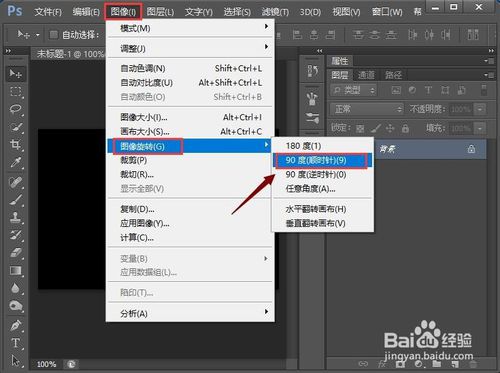
Task: Open the 填充 slider arrow
Action: coord(480,128)
